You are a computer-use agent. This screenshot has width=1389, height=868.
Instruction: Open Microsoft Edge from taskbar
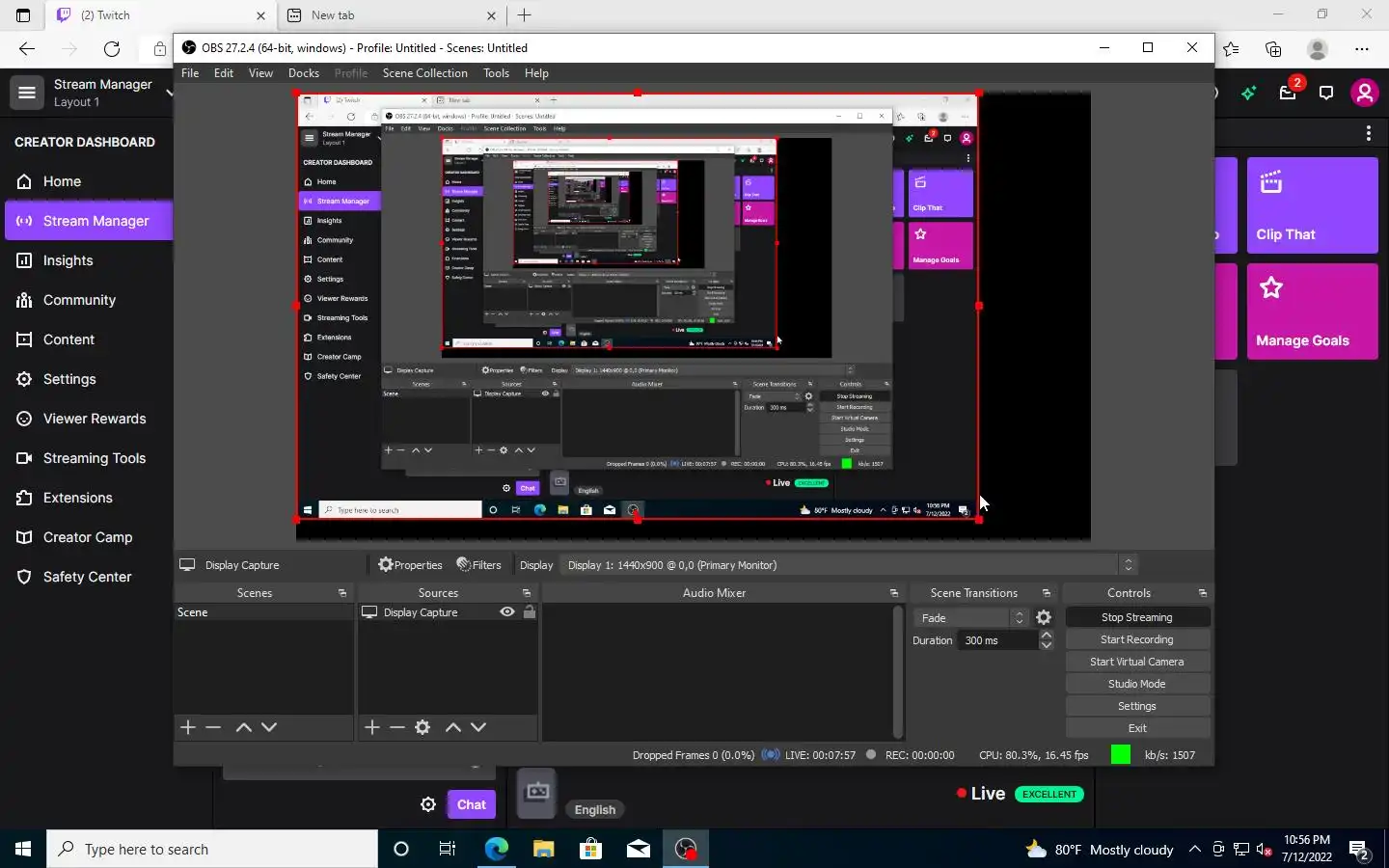pyautogui.click(x=496, y=849)
